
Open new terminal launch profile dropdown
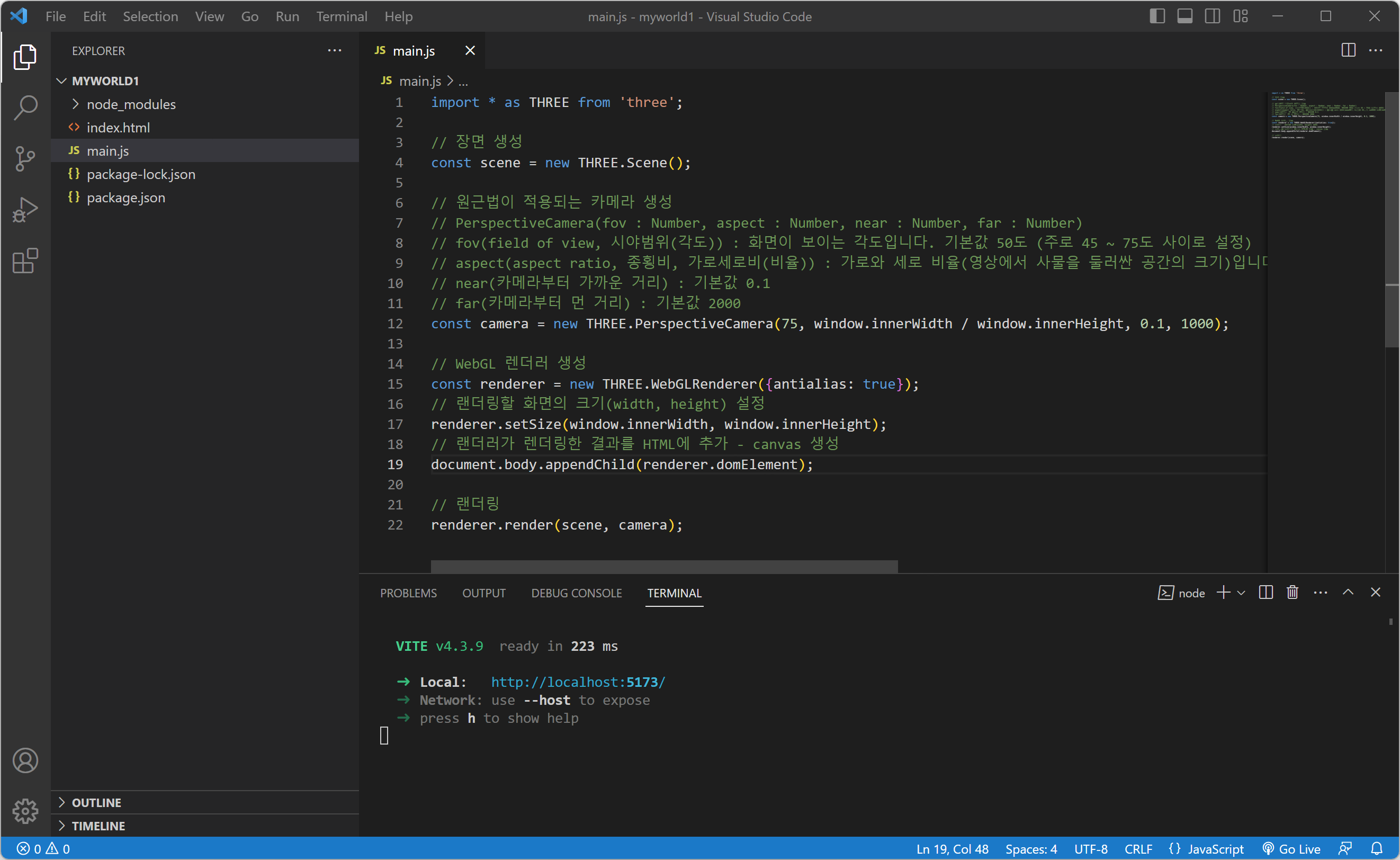[x=1241, y=593]
